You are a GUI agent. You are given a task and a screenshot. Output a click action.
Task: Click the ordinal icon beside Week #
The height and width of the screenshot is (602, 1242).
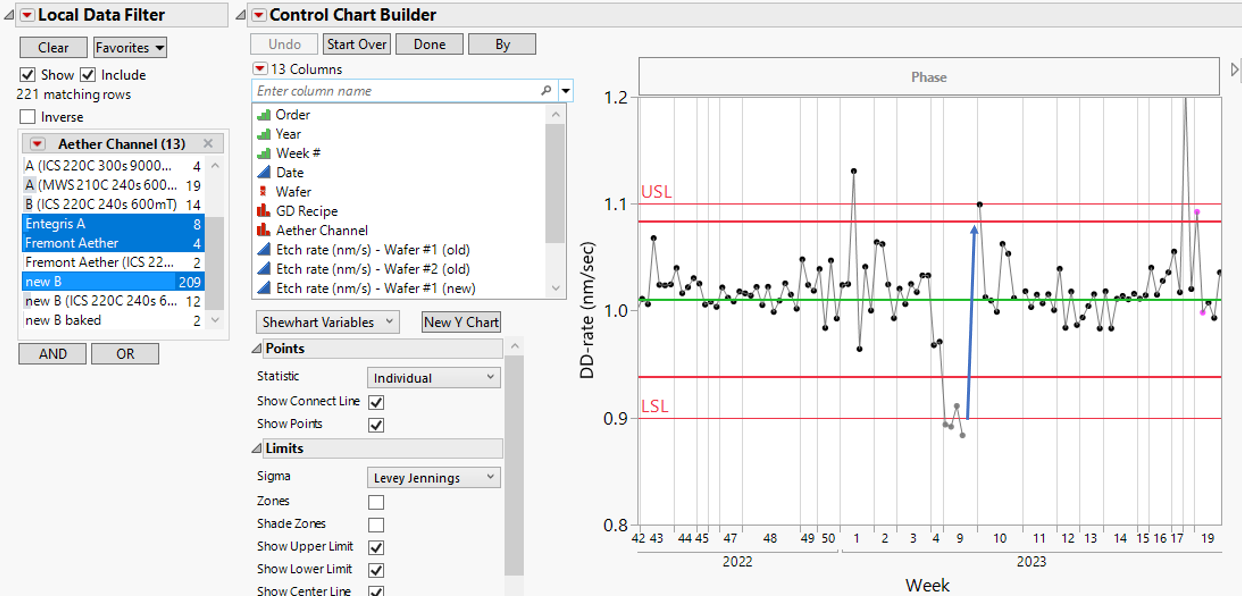(266, 152)
